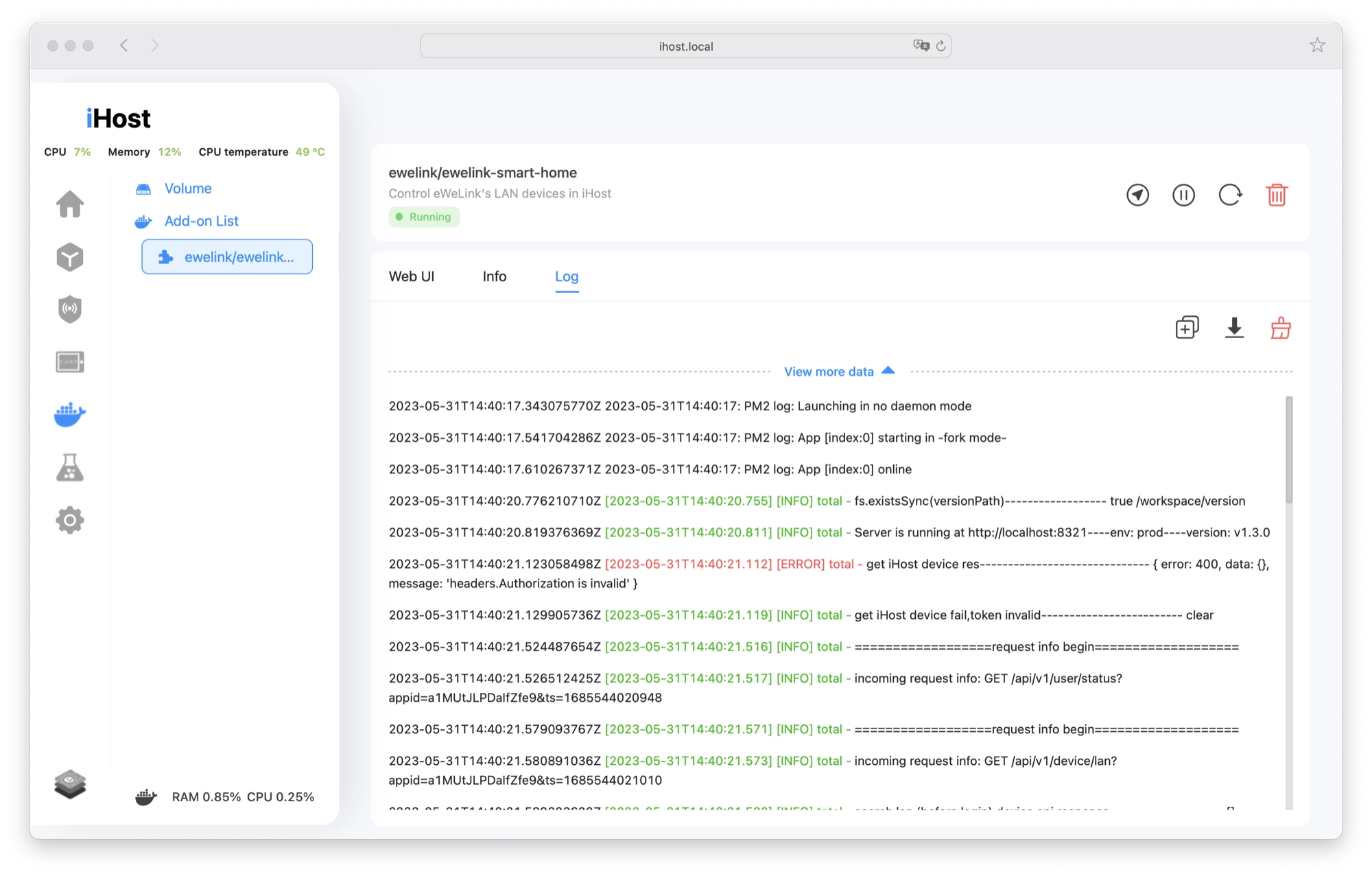Copy the log with the duplicate icon
The width and height of the screenshot is (1372, 876).
tap(1187, 327)
